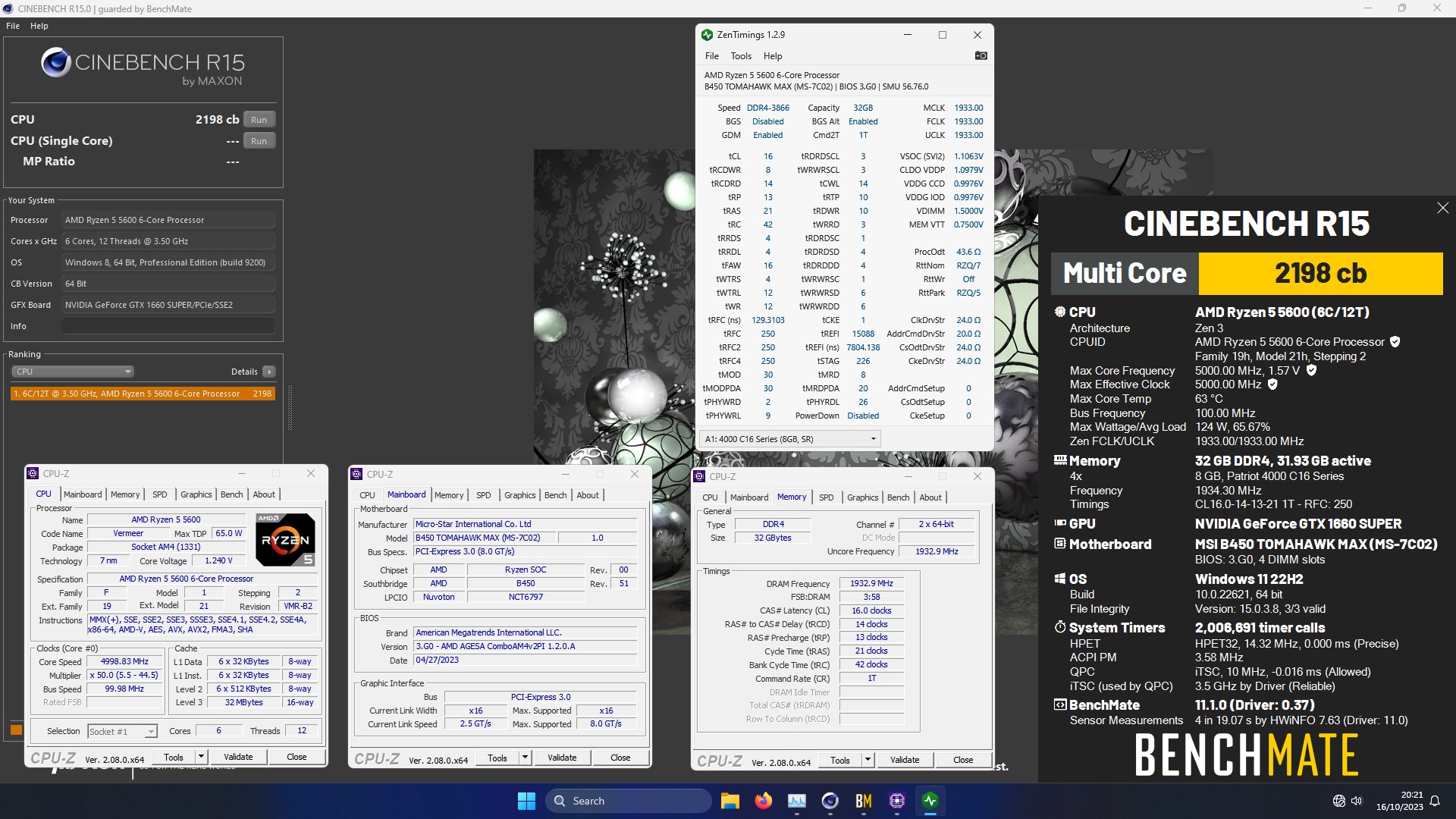Click the network globe tray icon
This screenshot has height=819, width=1456.
coord(1339,801)
